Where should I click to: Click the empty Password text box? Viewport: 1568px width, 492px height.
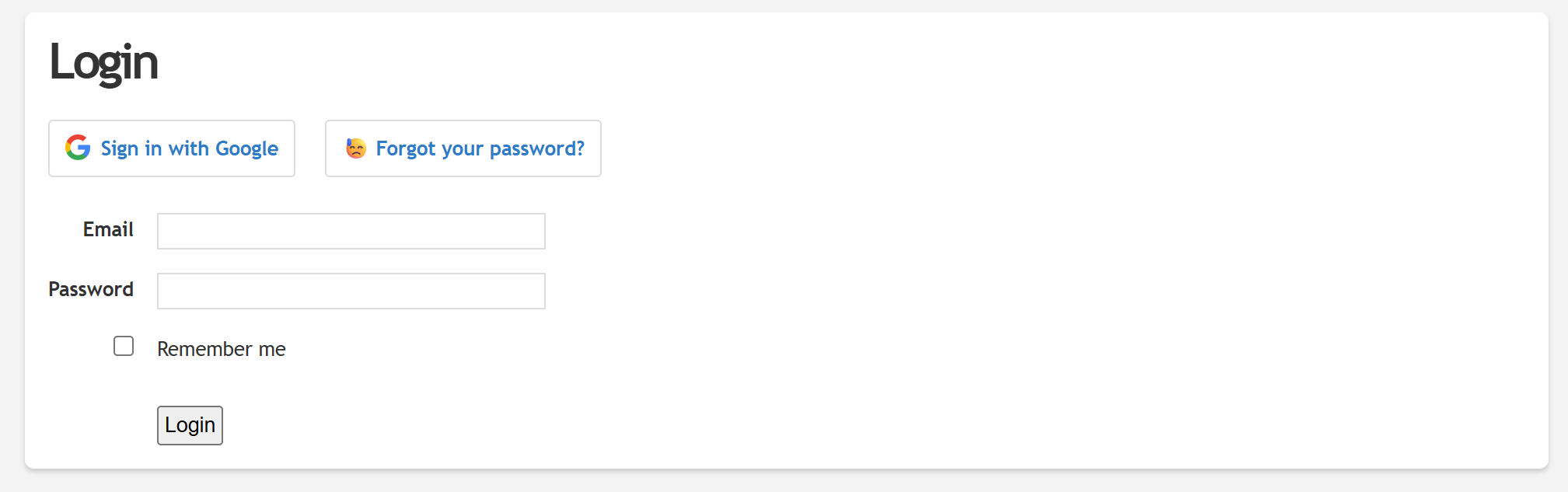pos(350,290)
